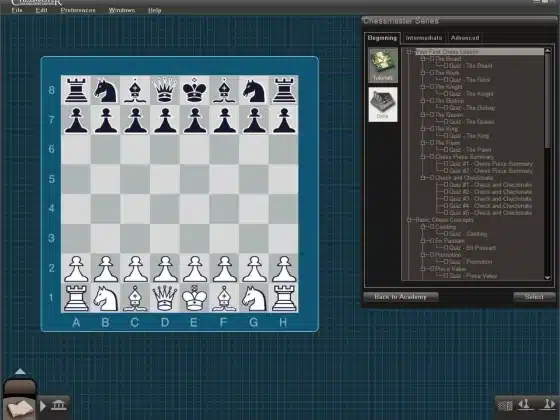Select the black knight on G8
This screenshot has height=420, width=560.
click(254, 90)
